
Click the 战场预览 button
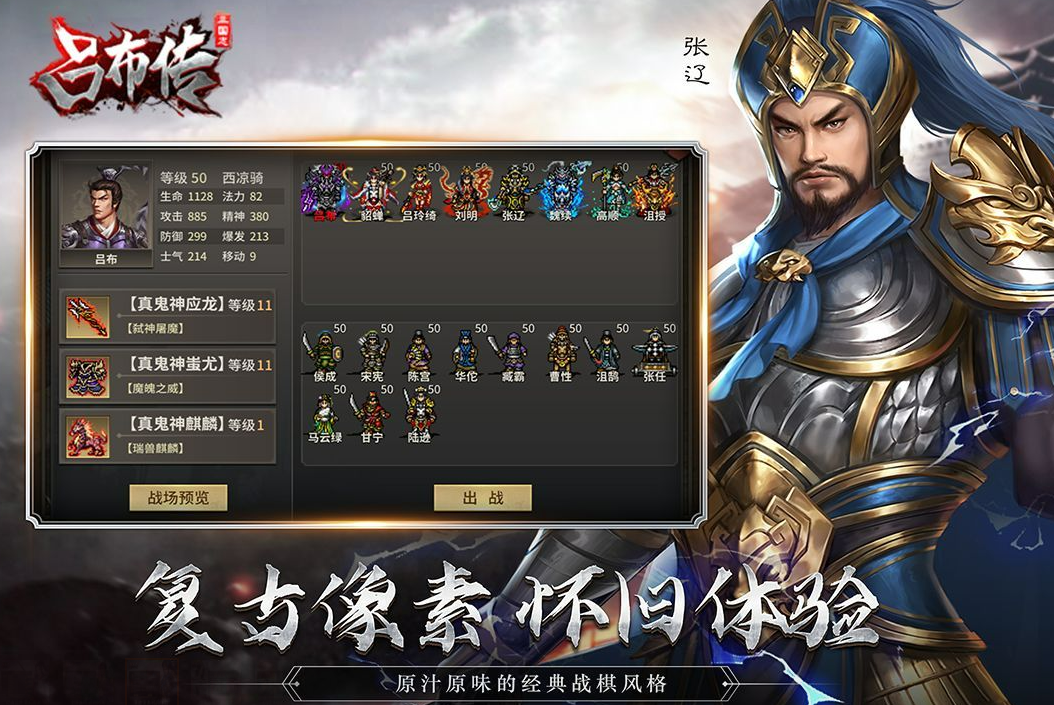pos(178,498)
